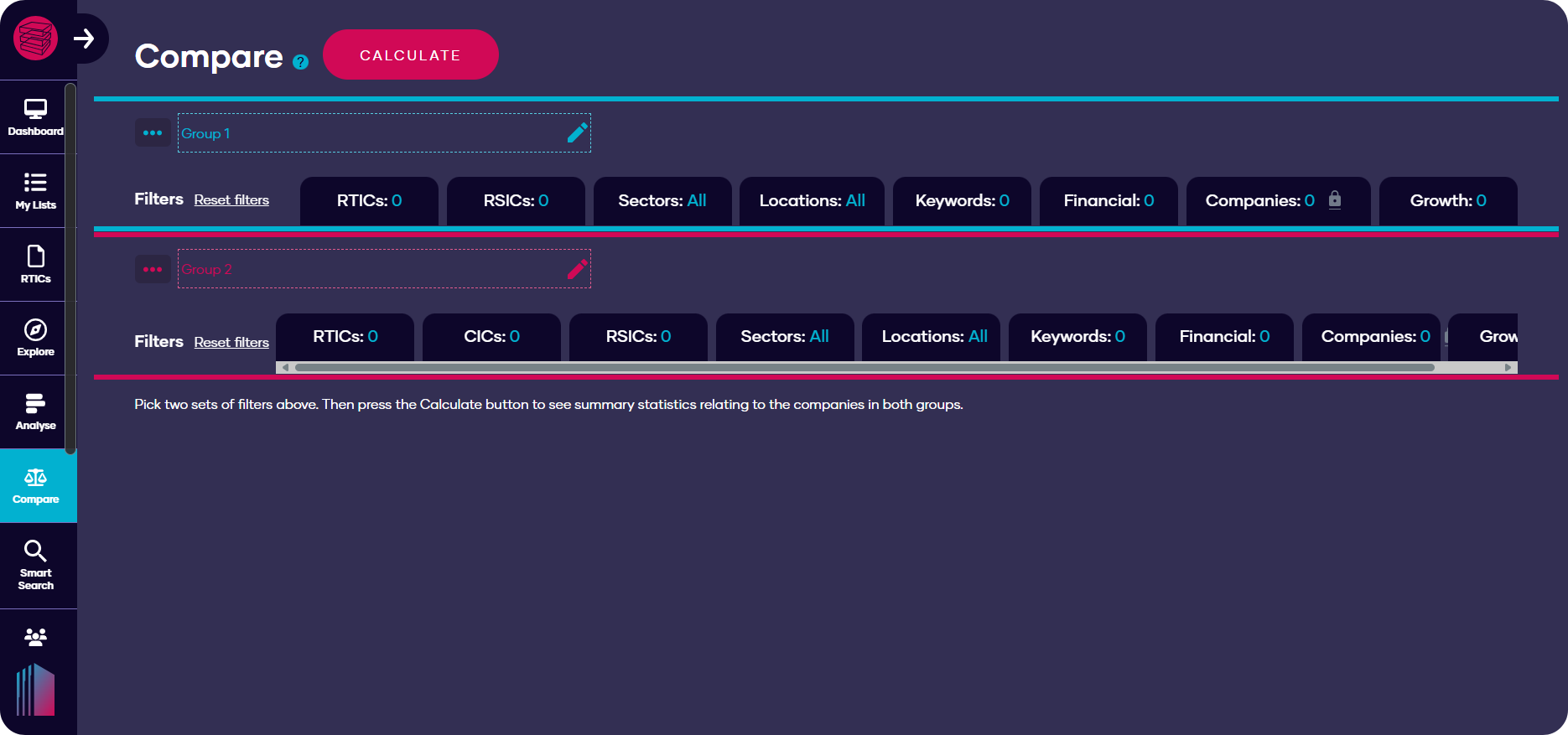
Task: Open Group 1 Sectors filter tab
Action: [662, 201]
